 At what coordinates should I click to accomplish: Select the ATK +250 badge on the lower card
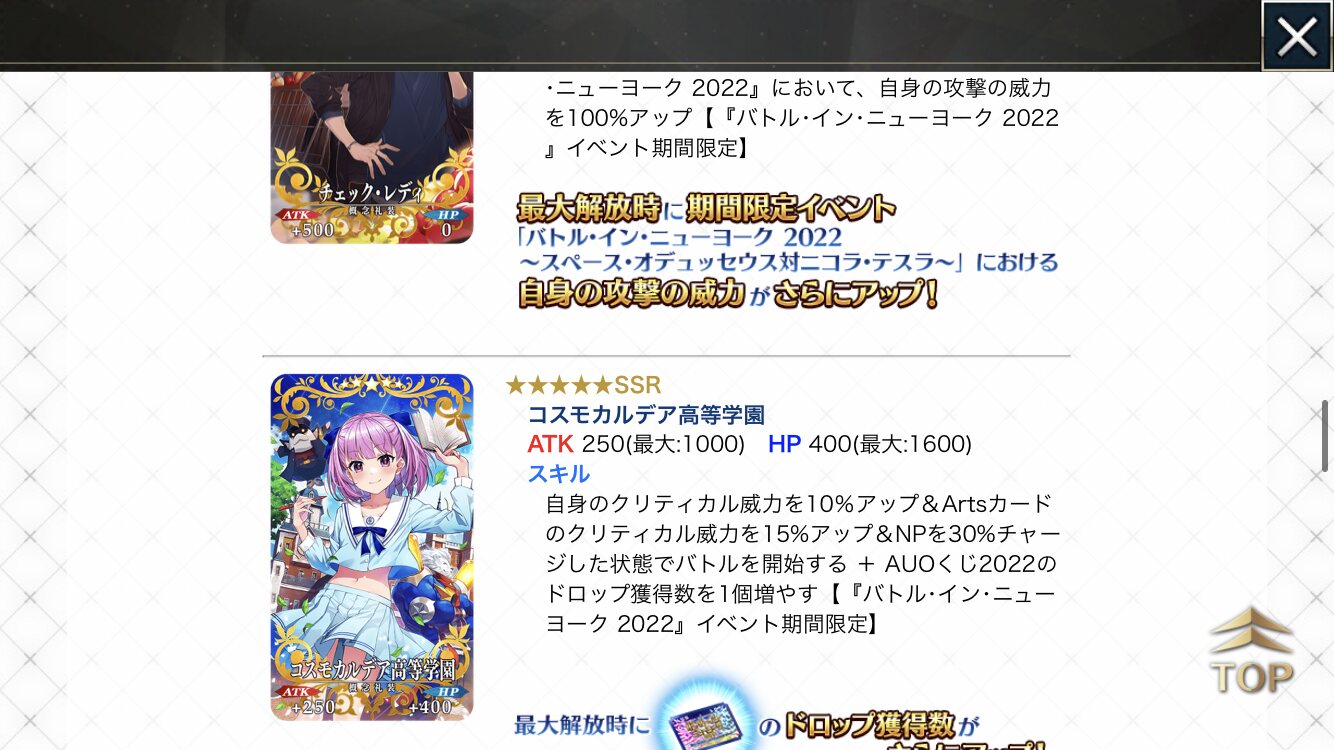pos(308,701)
